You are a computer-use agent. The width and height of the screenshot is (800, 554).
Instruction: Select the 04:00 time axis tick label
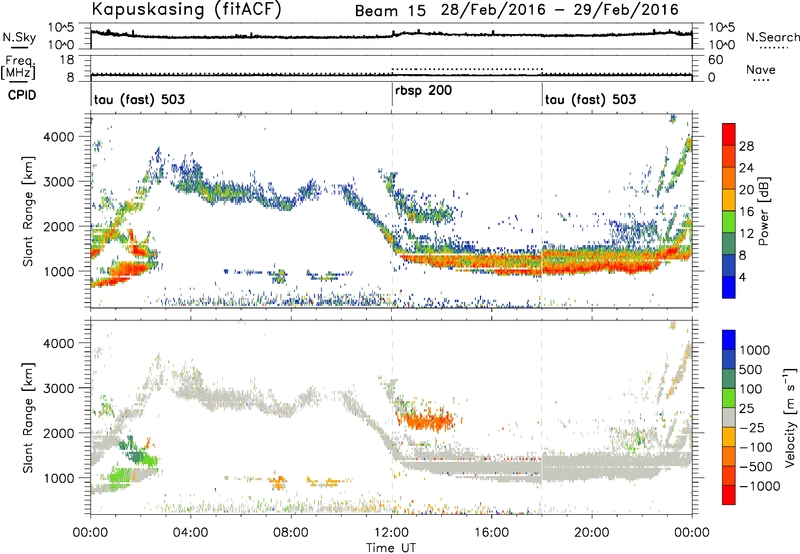click(190, 532)
